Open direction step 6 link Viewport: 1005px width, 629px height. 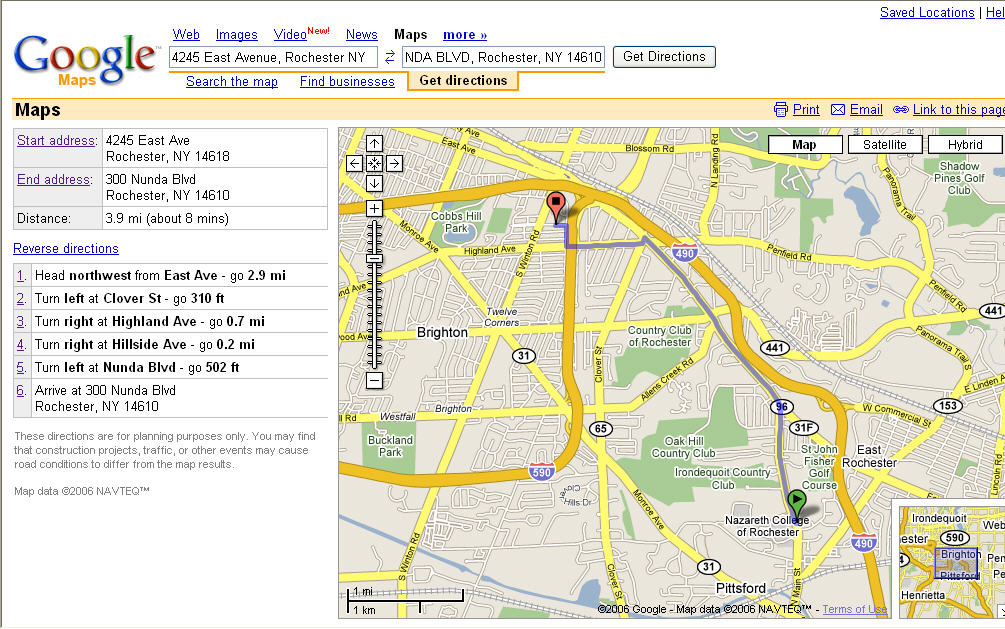(x=21, y=390)
